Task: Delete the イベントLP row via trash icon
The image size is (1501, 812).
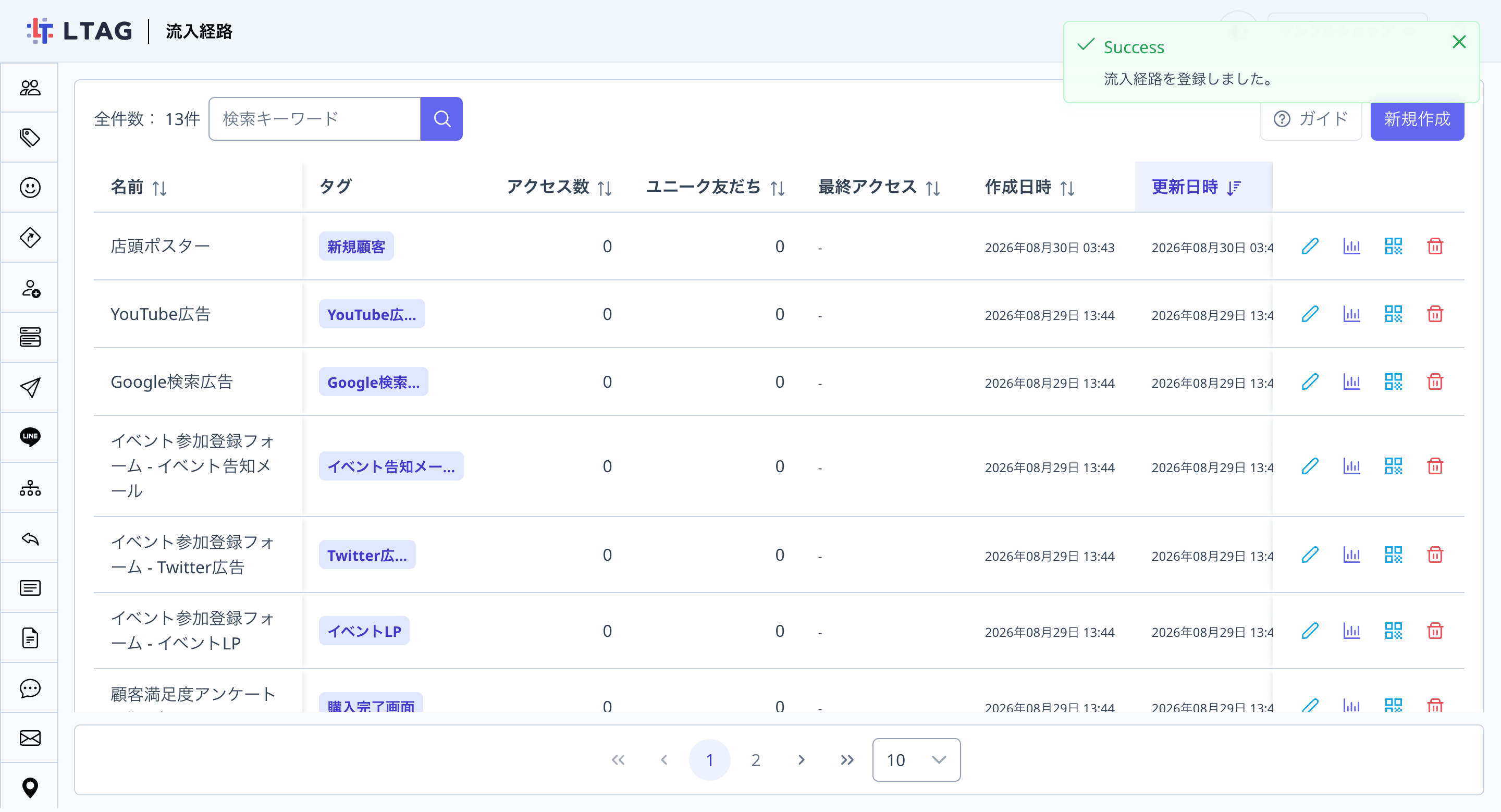Action: click(1435, 631)
